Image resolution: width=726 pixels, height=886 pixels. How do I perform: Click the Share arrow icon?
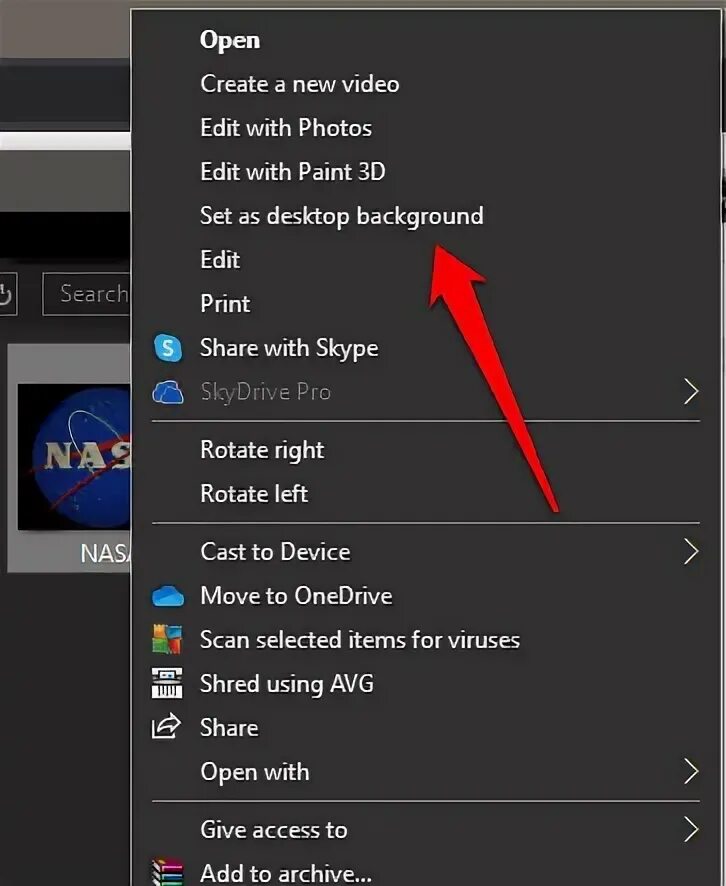click(166, 728)
